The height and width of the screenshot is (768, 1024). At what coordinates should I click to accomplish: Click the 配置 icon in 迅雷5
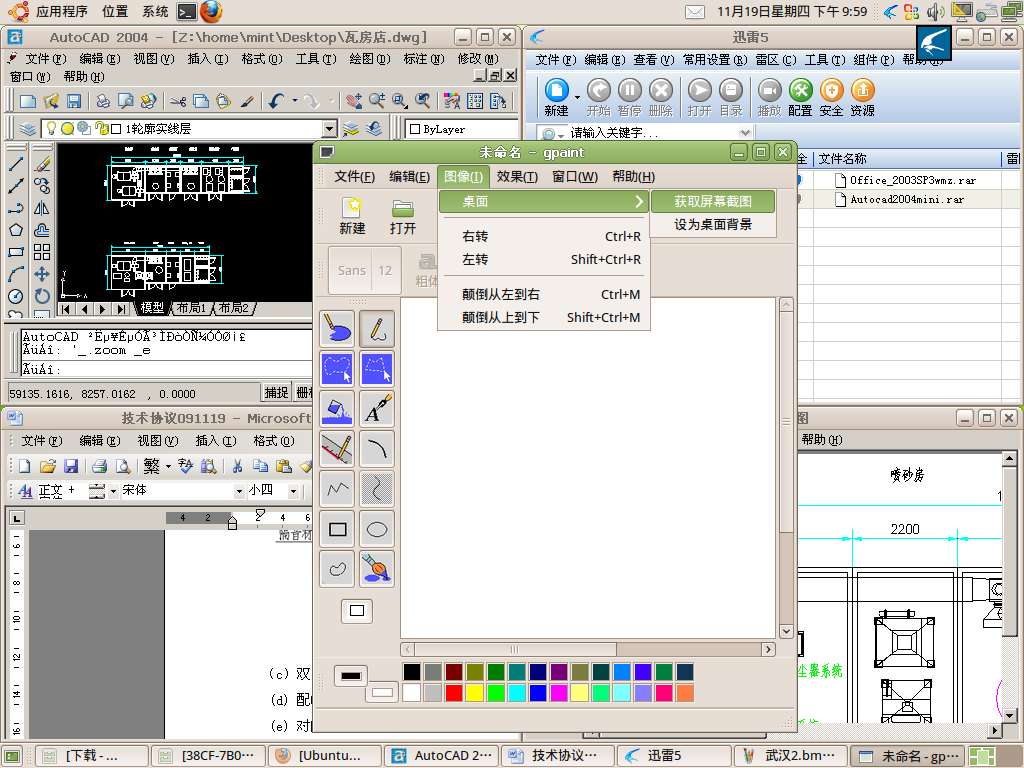[x=800, y=97]
